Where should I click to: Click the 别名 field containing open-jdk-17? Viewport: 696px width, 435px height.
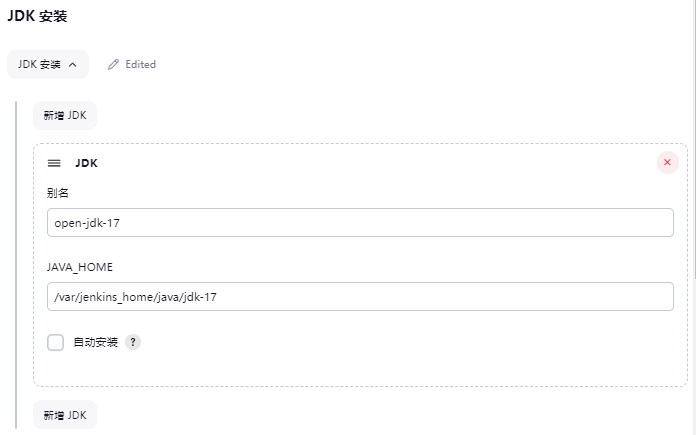click(360, 222)
